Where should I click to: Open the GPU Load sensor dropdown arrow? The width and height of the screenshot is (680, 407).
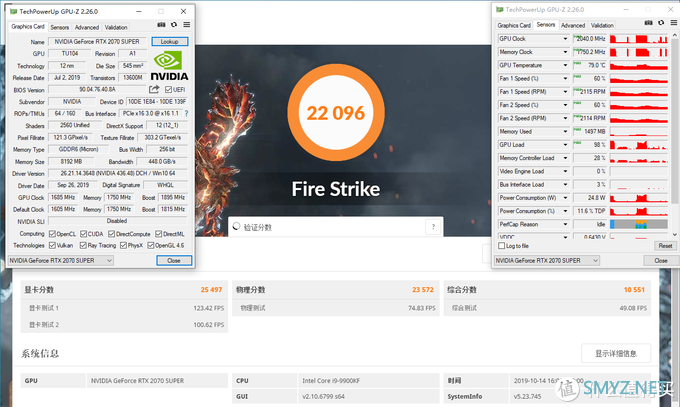click(x=565, y=144)
